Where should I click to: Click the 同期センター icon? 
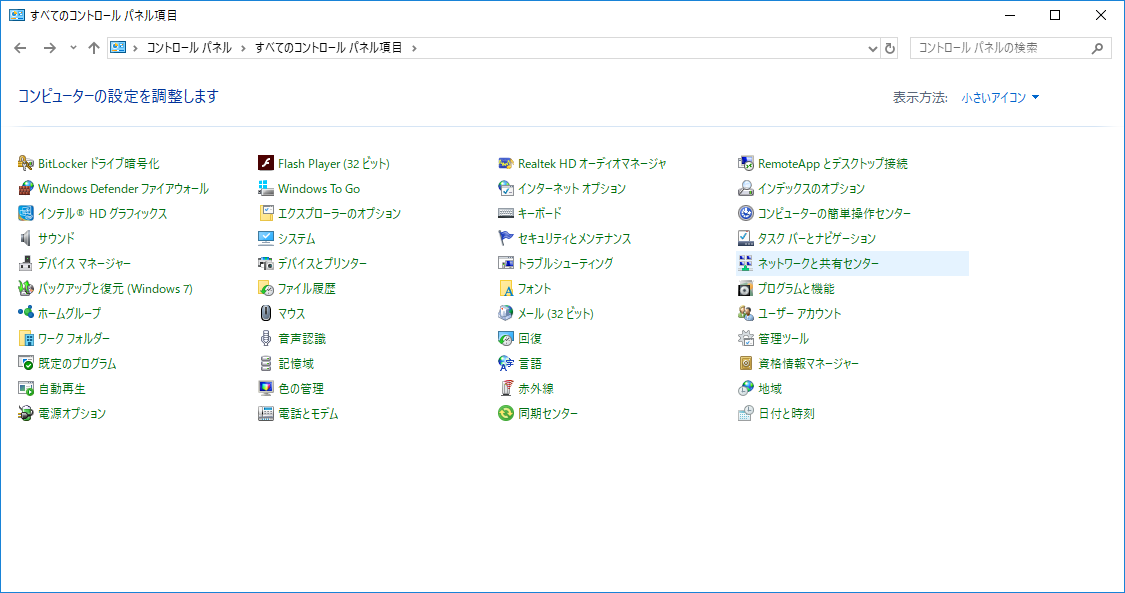pos(507,414)
